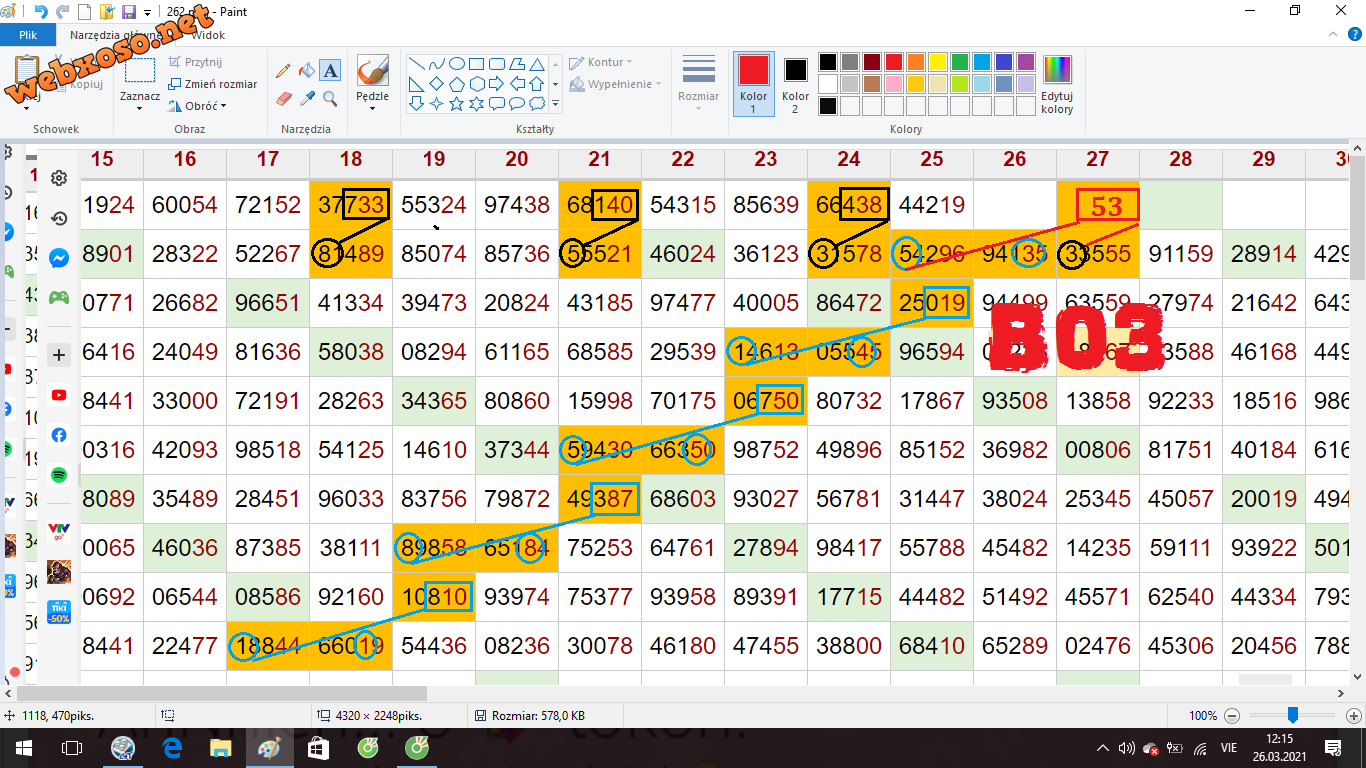
Task: Click the Edytuj kolory button
Action: click(x=1057, y=84)
